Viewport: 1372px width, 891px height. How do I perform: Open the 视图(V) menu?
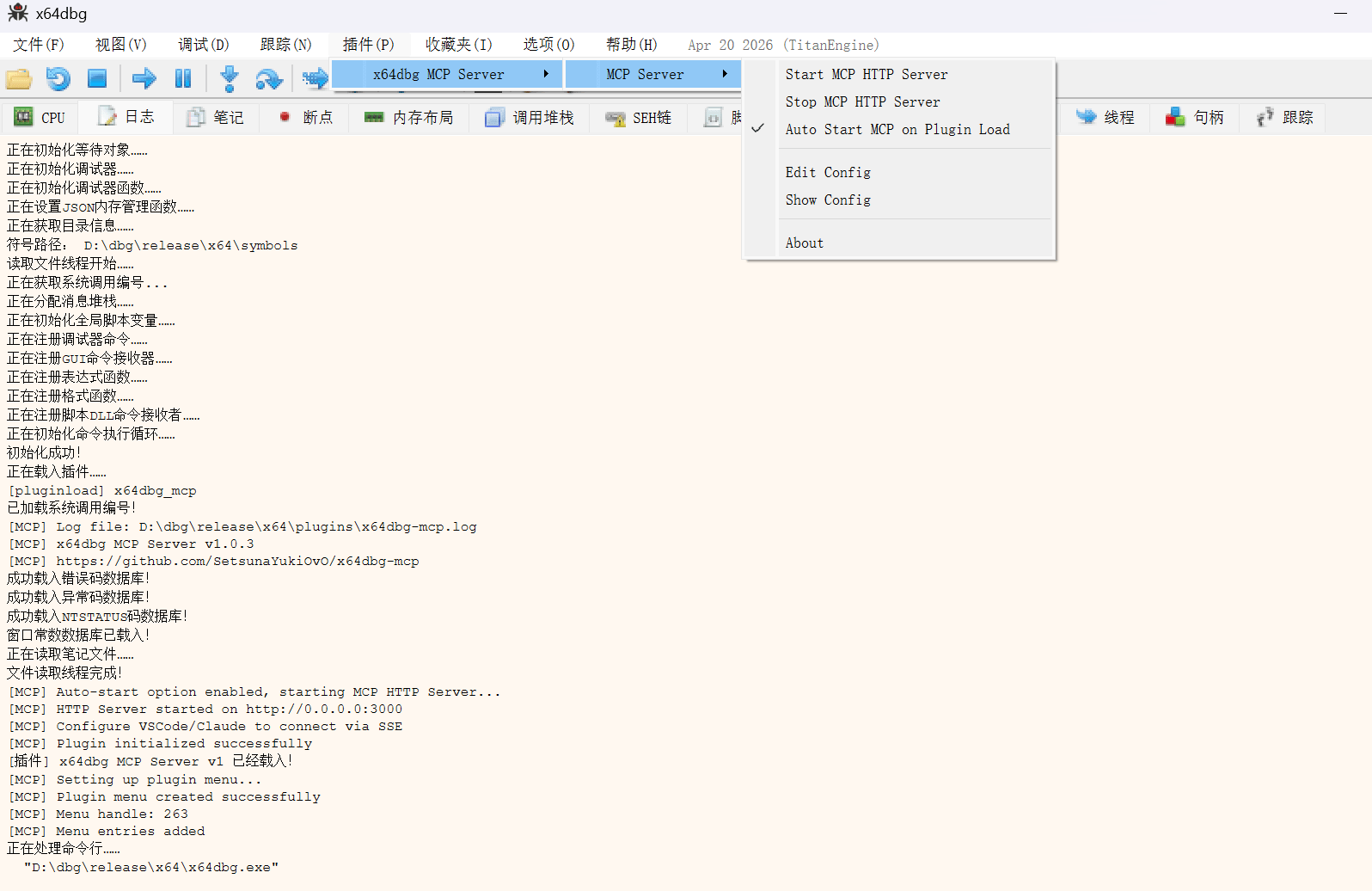121,45
